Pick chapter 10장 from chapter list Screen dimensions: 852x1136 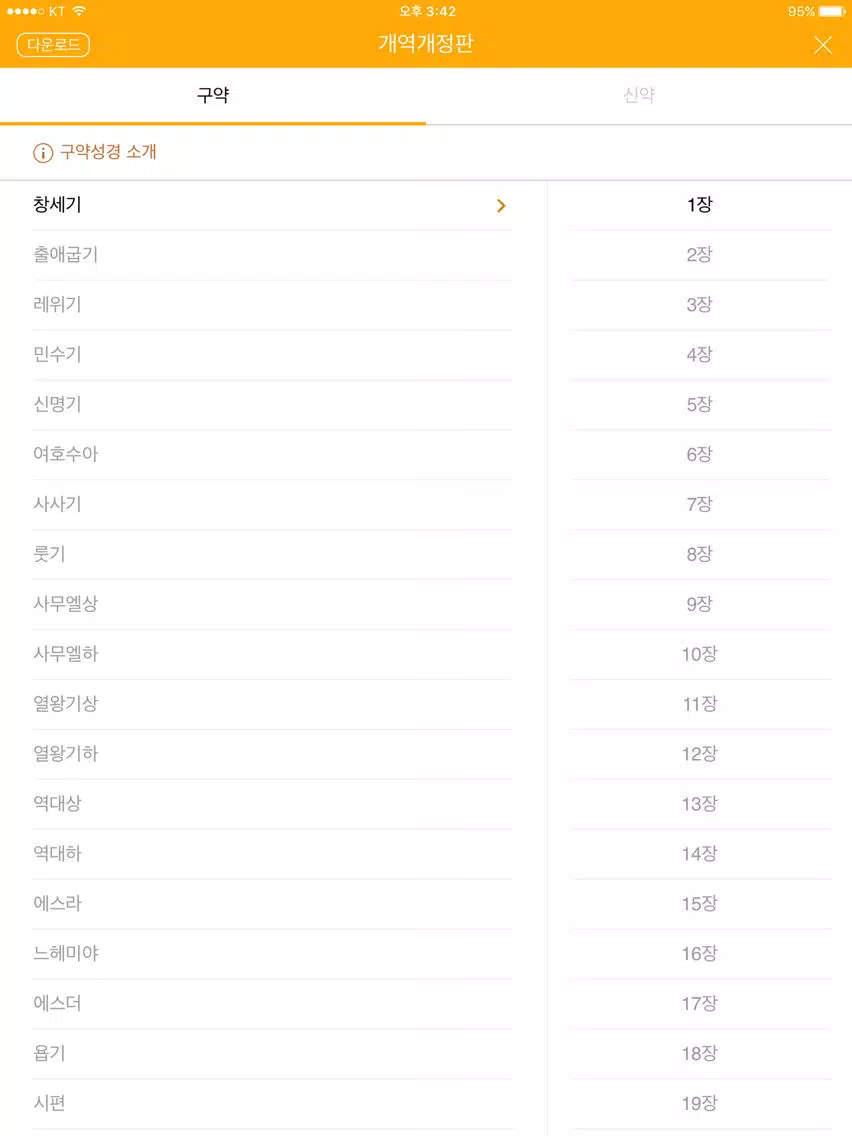(700, 654)
